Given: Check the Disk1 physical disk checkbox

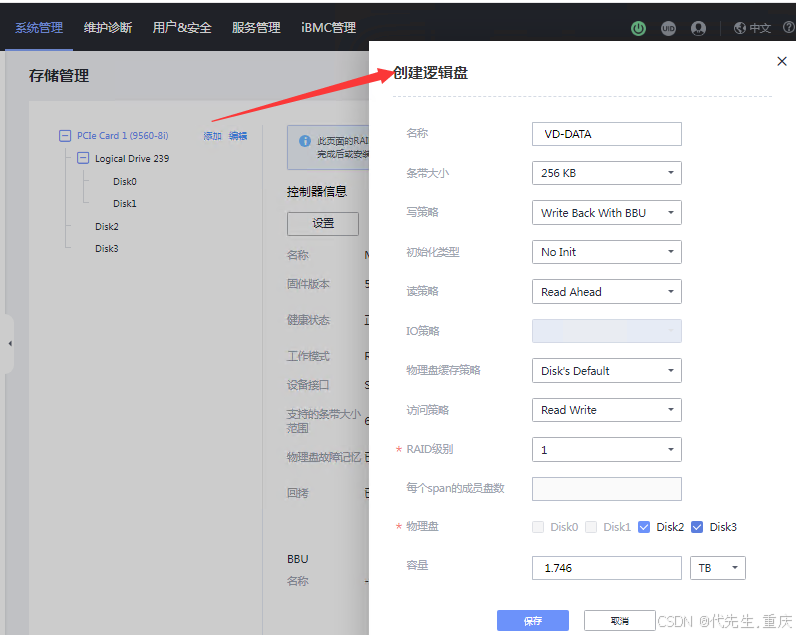Looking at the screenshot, I should (591, 527).
